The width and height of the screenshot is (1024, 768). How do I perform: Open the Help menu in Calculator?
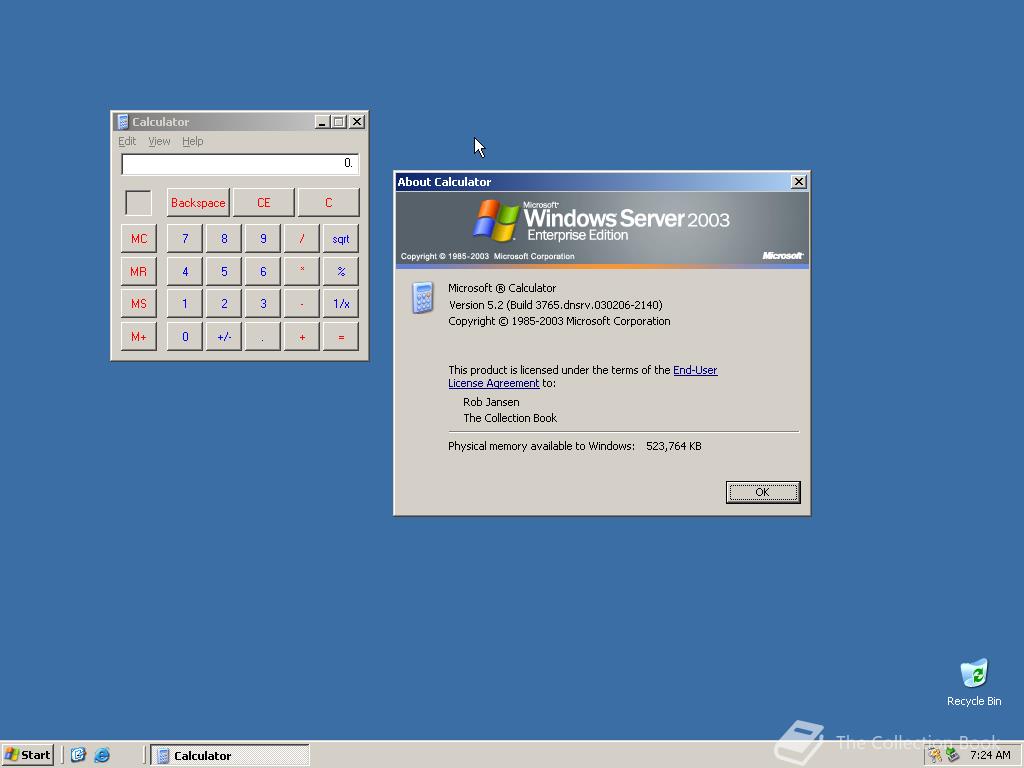pos(193,141)
